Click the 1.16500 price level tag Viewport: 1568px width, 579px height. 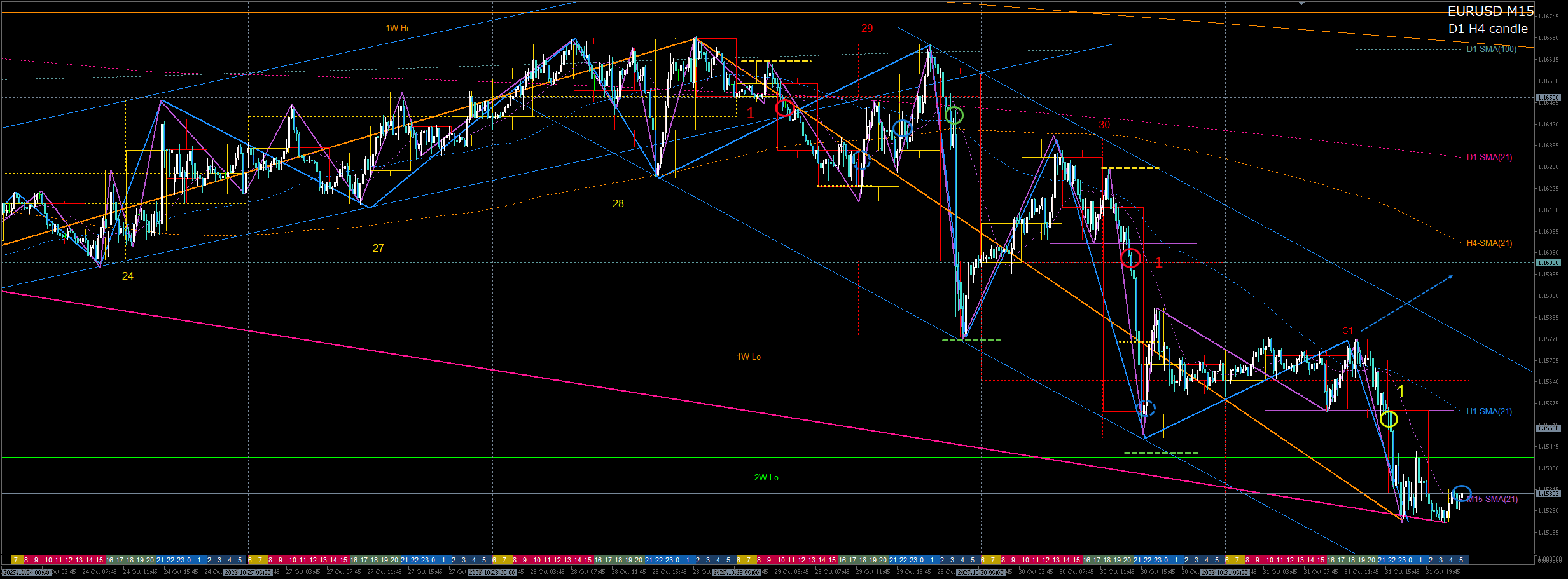click(x=1548, y=98)
